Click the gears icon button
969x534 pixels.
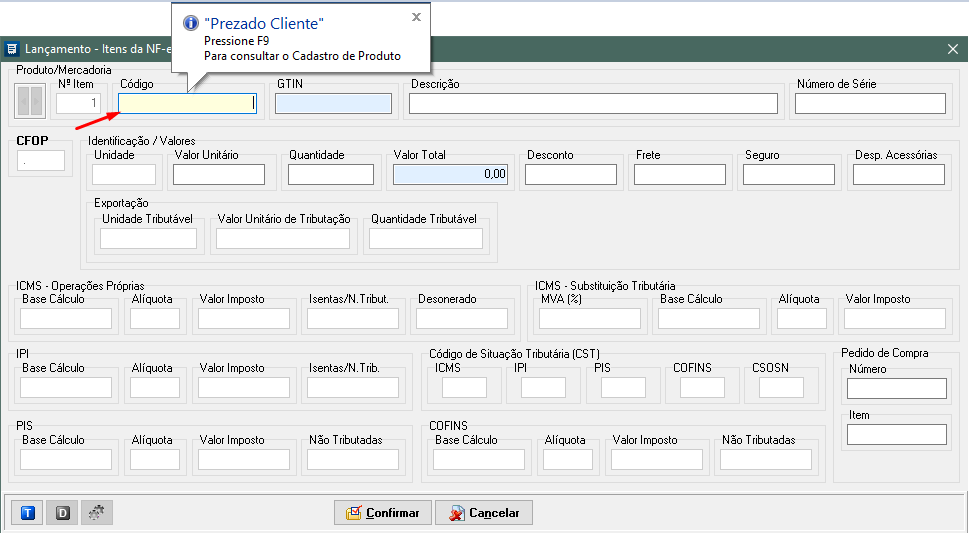97,513
